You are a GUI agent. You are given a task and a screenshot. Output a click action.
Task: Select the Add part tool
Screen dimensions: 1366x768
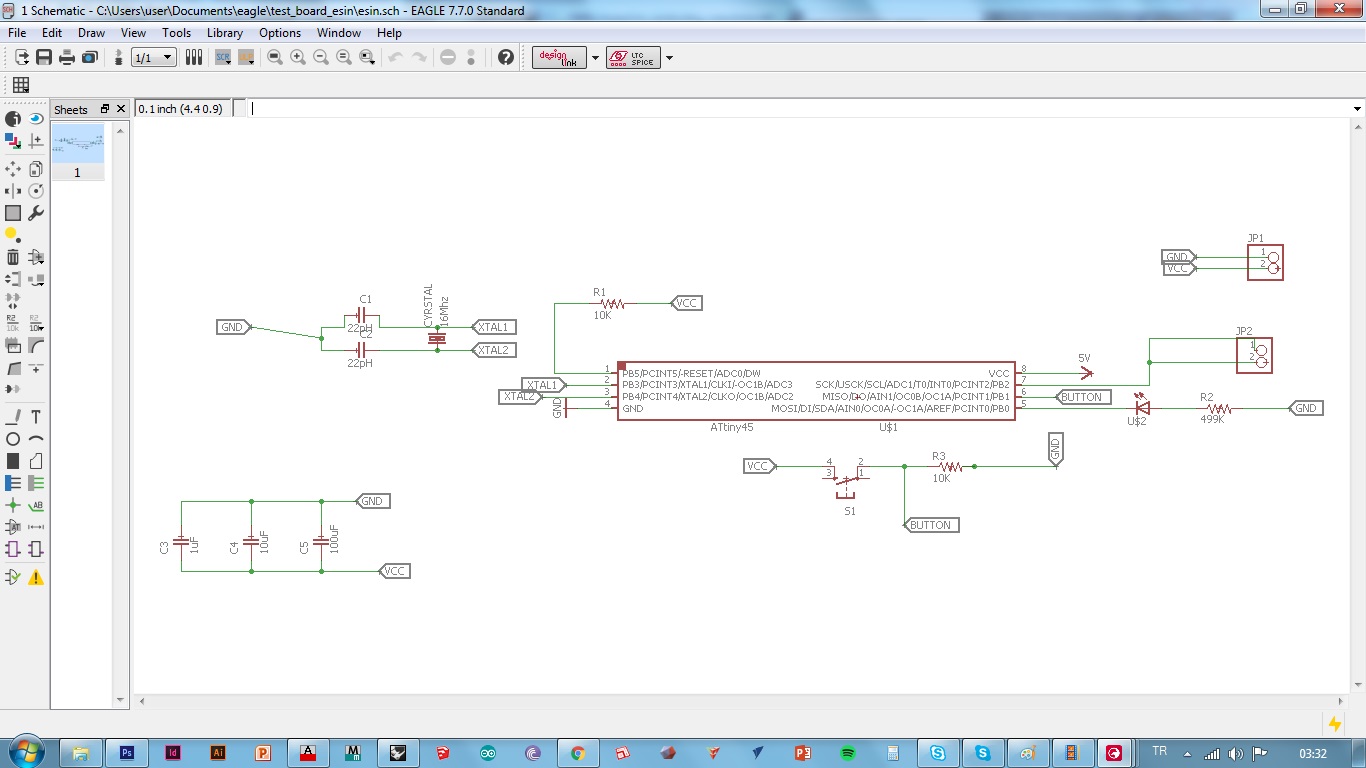pyautogui.click(x=36, y=257)
